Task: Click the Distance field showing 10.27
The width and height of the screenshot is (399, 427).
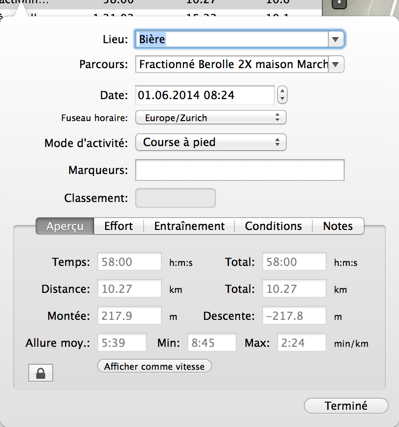Action: pos(129,289)
